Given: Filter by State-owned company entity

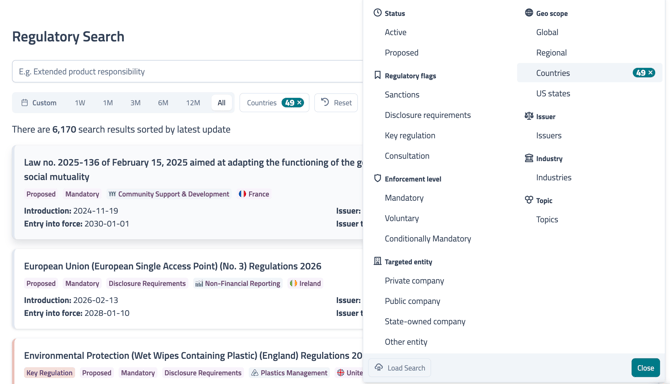Looking at the screenshot, I should click(x=425, y=322).
